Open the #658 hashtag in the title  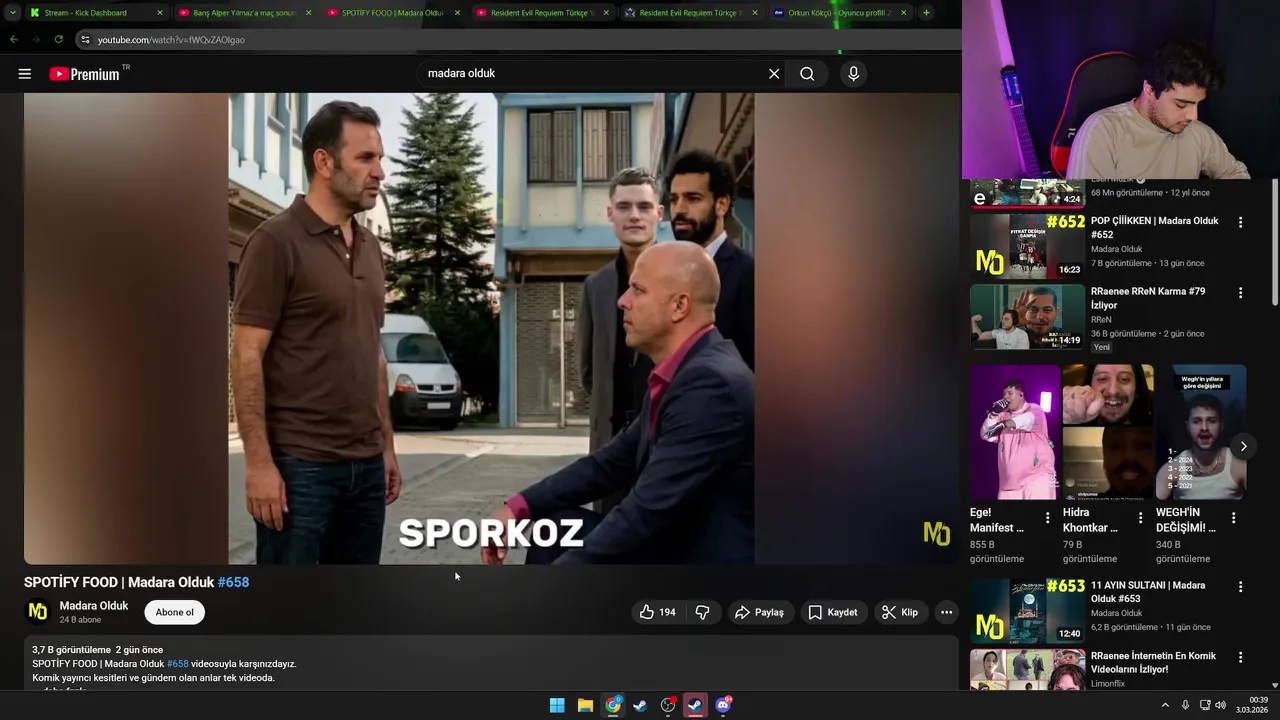[233, 582]
